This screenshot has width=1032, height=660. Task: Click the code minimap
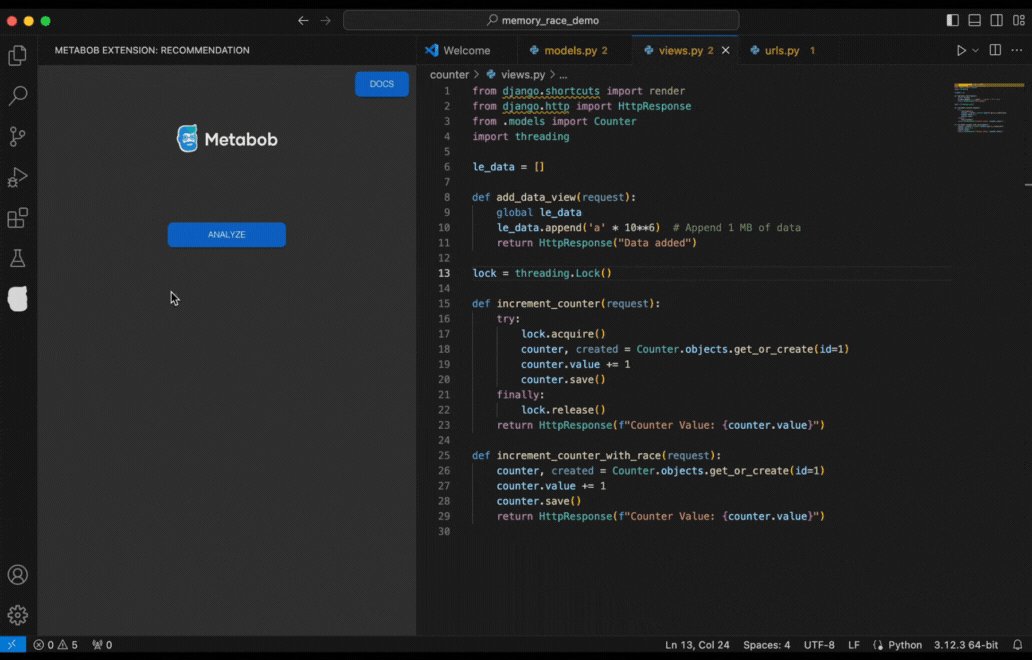[988, 107]
